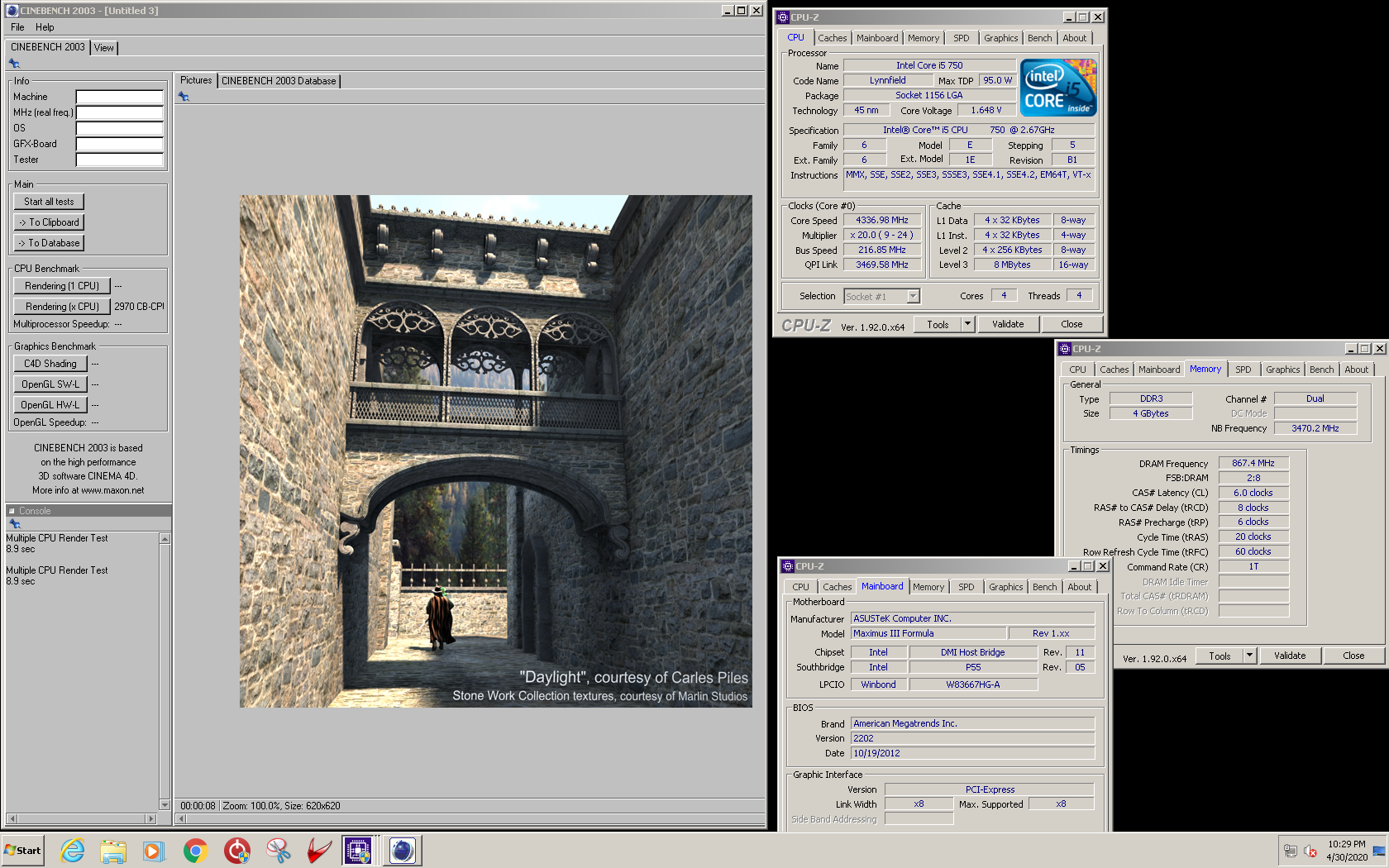Image resolution: width=1389 pixels, height=868 pixels.
Task: Click the Intel Core i5 logo in CPU-Z
Action: click(x=1058, y=88)
